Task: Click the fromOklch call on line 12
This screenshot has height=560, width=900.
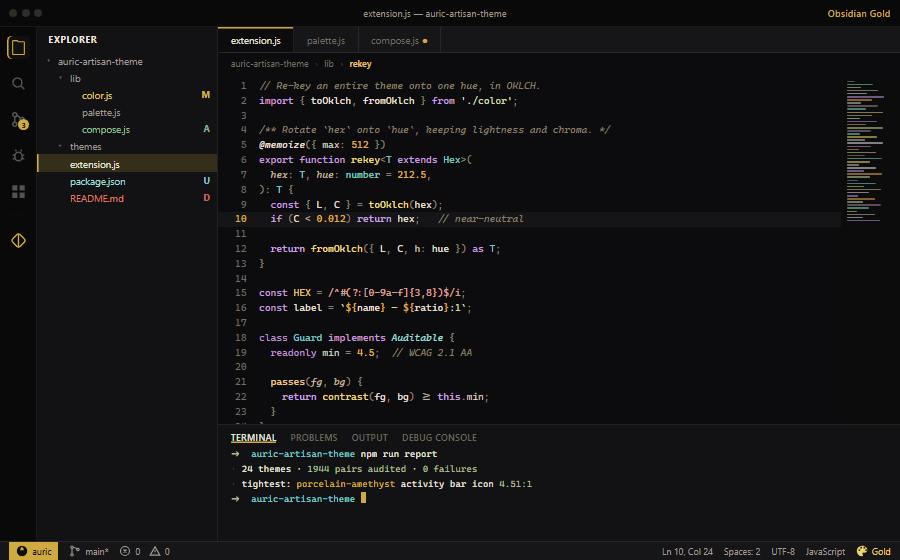Action: (336, 248)
